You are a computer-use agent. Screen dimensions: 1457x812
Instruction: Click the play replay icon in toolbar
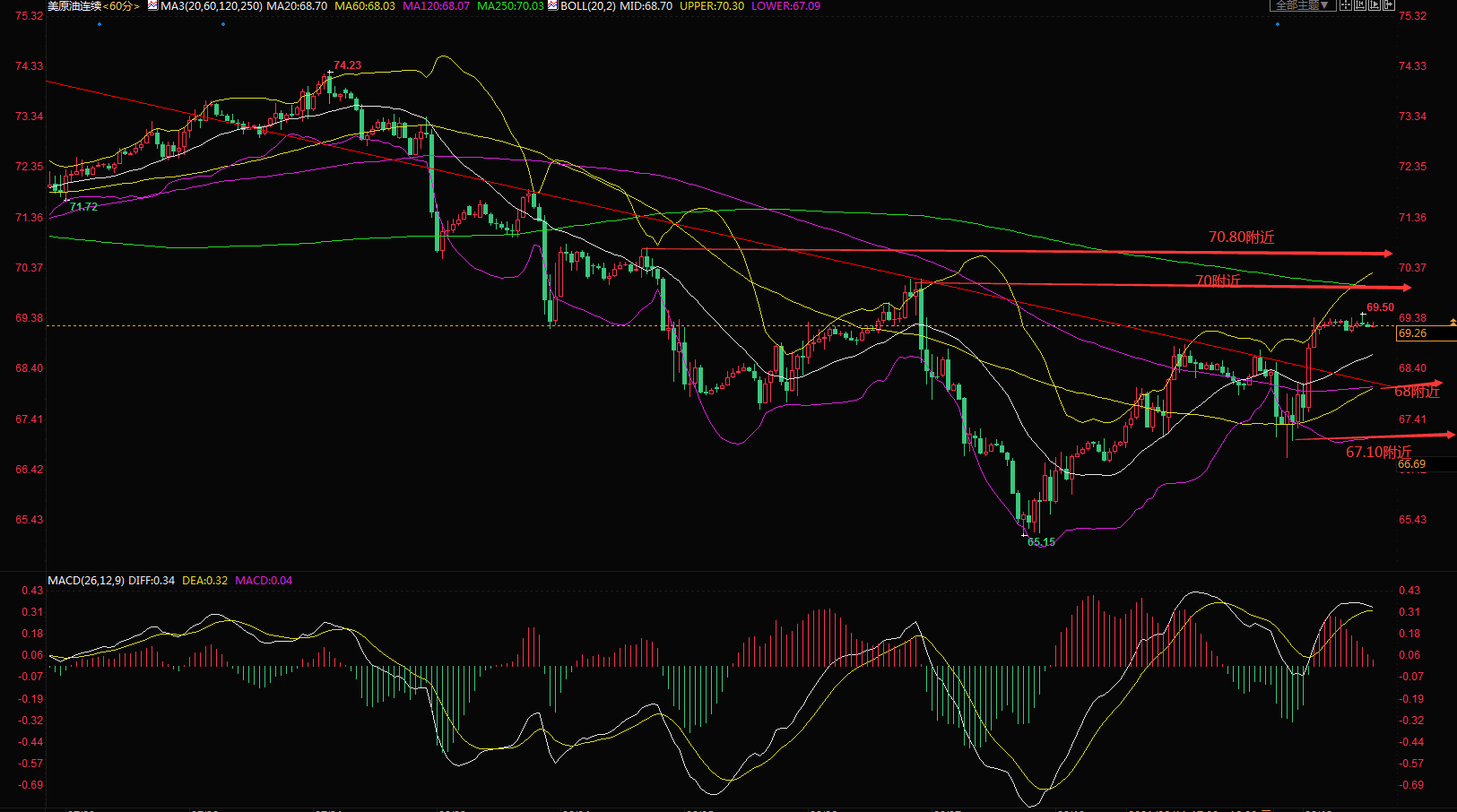coord(1375,4)
